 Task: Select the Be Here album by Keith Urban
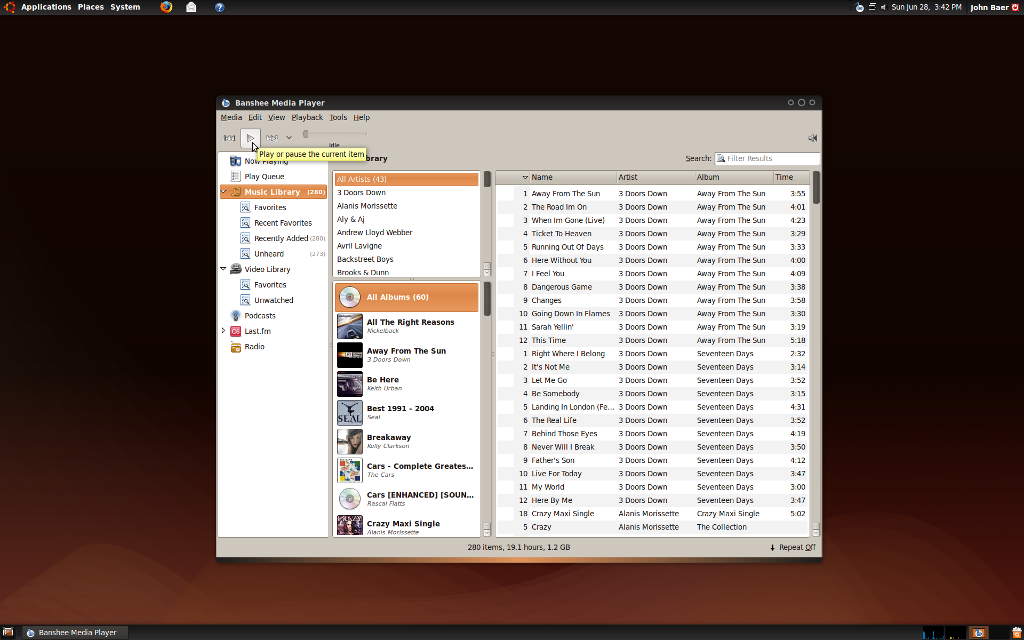click(406, 383)
